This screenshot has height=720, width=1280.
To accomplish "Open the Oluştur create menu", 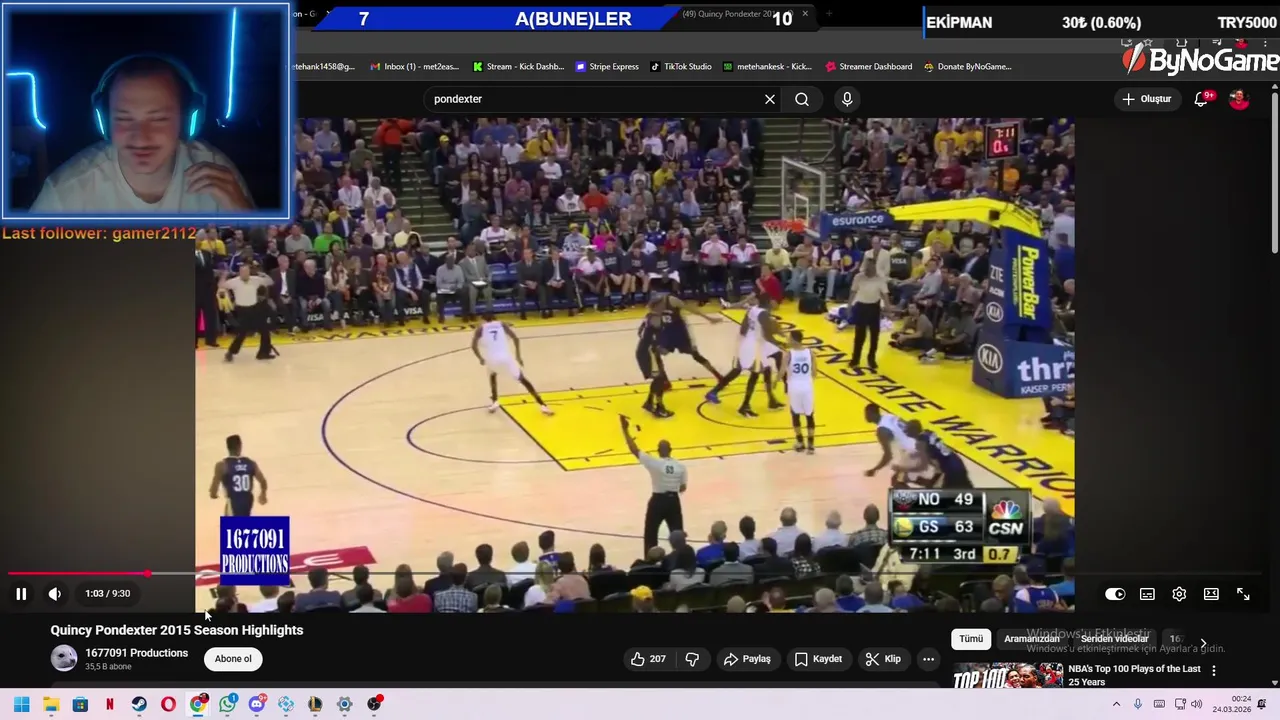I will pyautogui.click(x=1146, y=99).
